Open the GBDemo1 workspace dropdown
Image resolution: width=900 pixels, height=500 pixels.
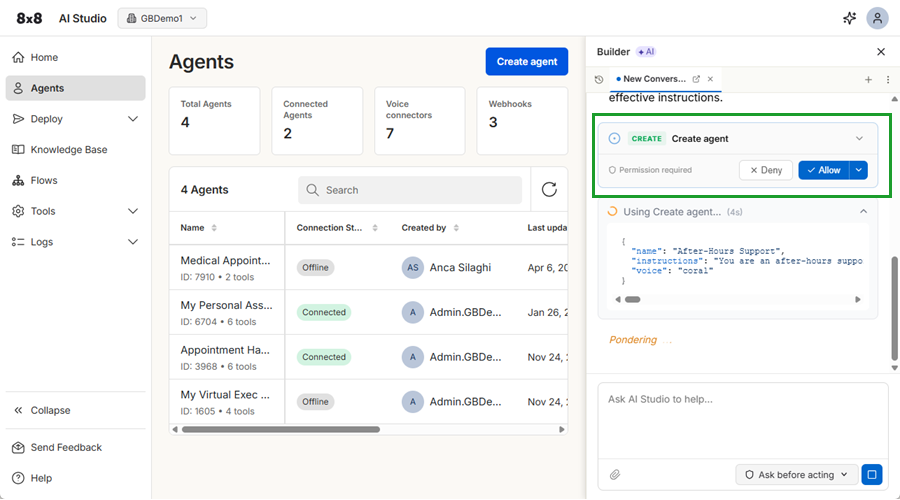pyautogui.click(x=162, y=18)
